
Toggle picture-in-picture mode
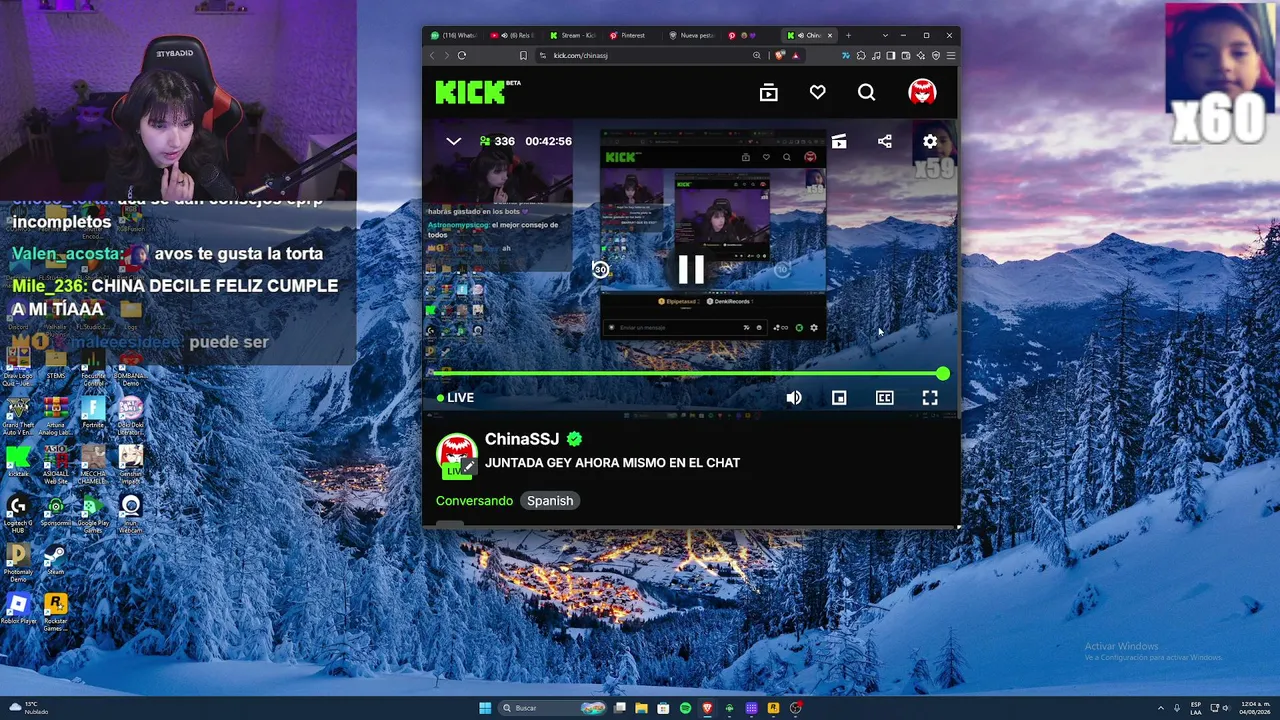[x=839, y=398]
